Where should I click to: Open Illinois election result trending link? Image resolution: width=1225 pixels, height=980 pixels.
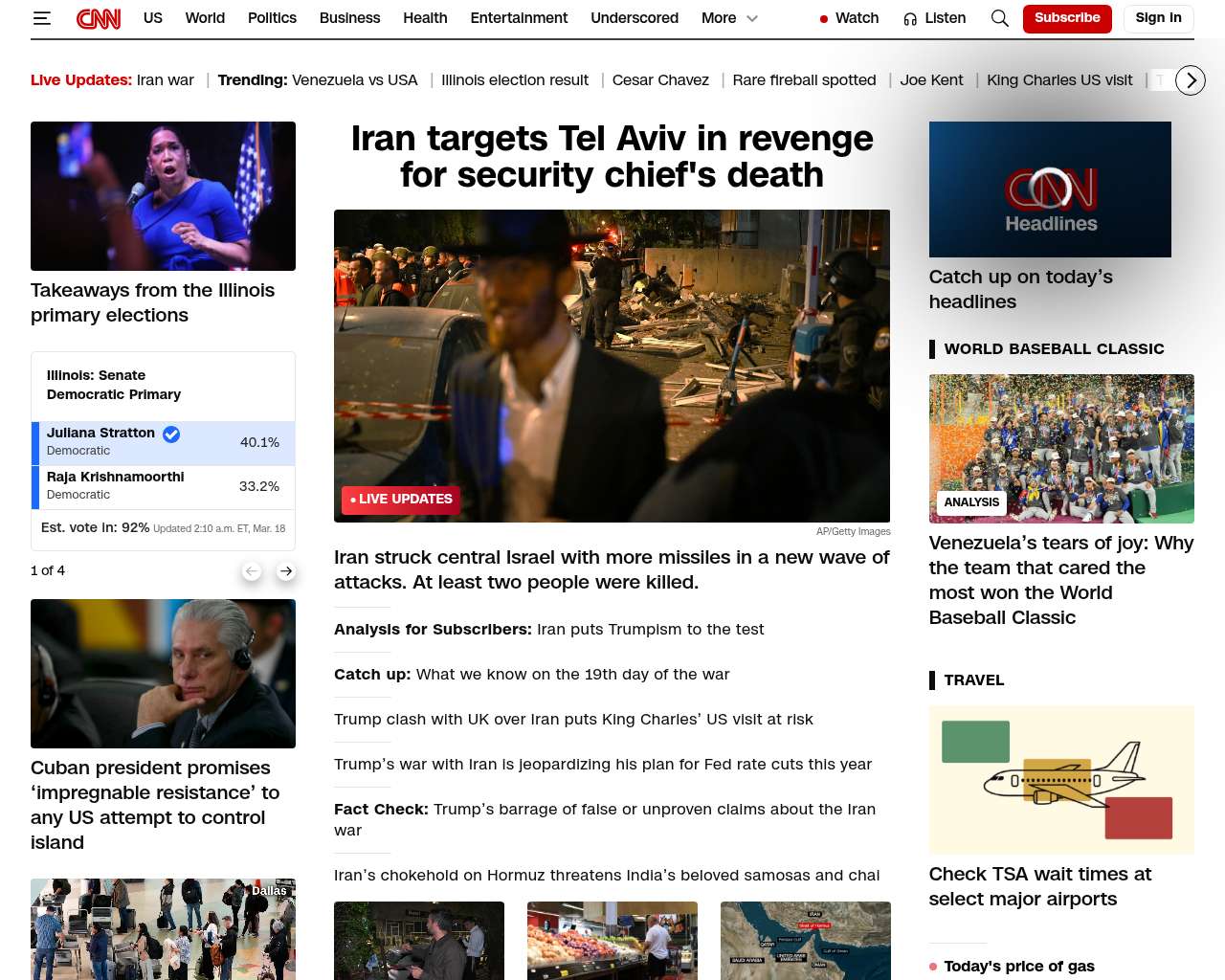(x=515, y=80)
